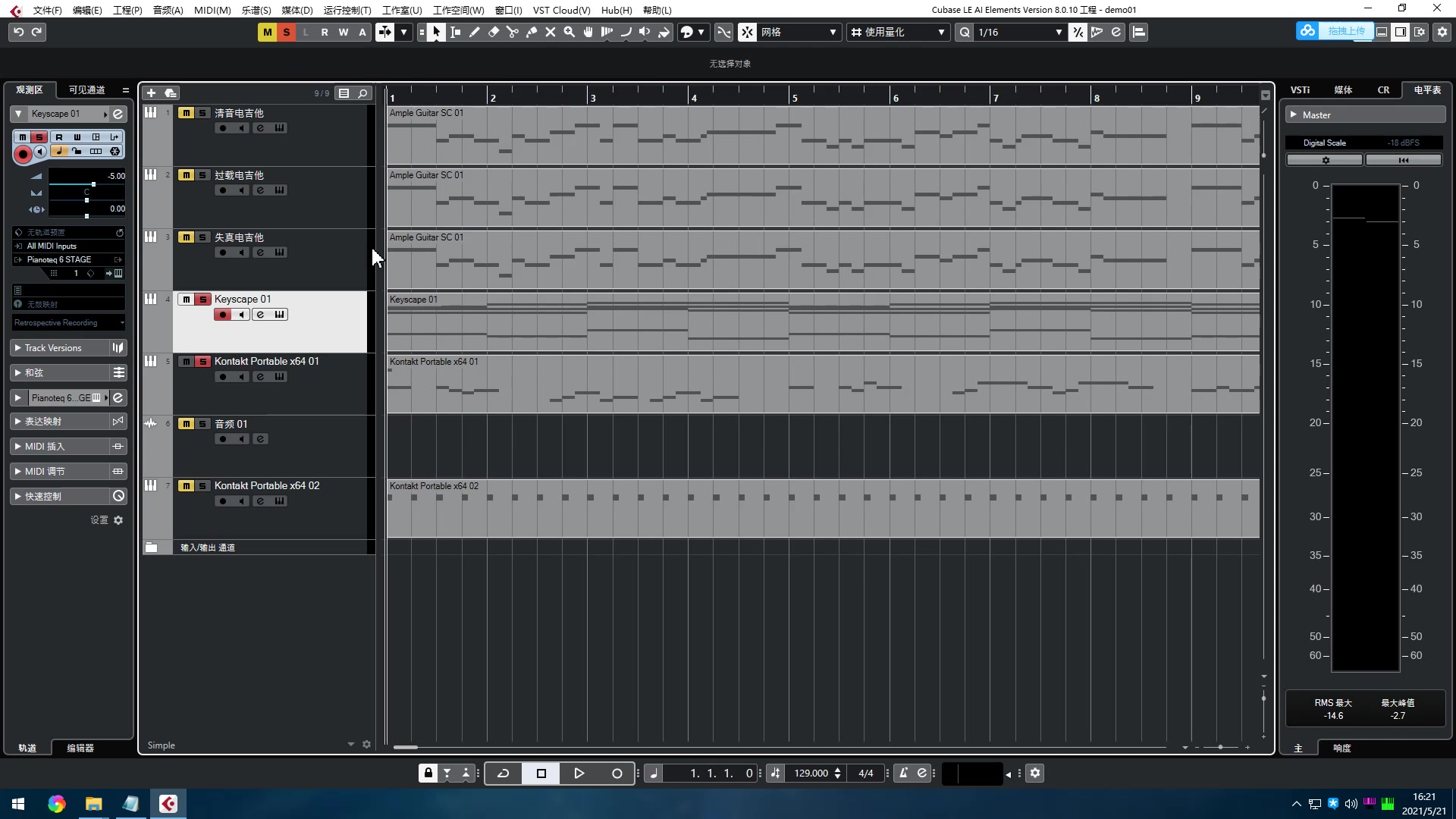Click the Play button in transport
The height and width of the screenshot is (819, 1456).
[579, 773]
